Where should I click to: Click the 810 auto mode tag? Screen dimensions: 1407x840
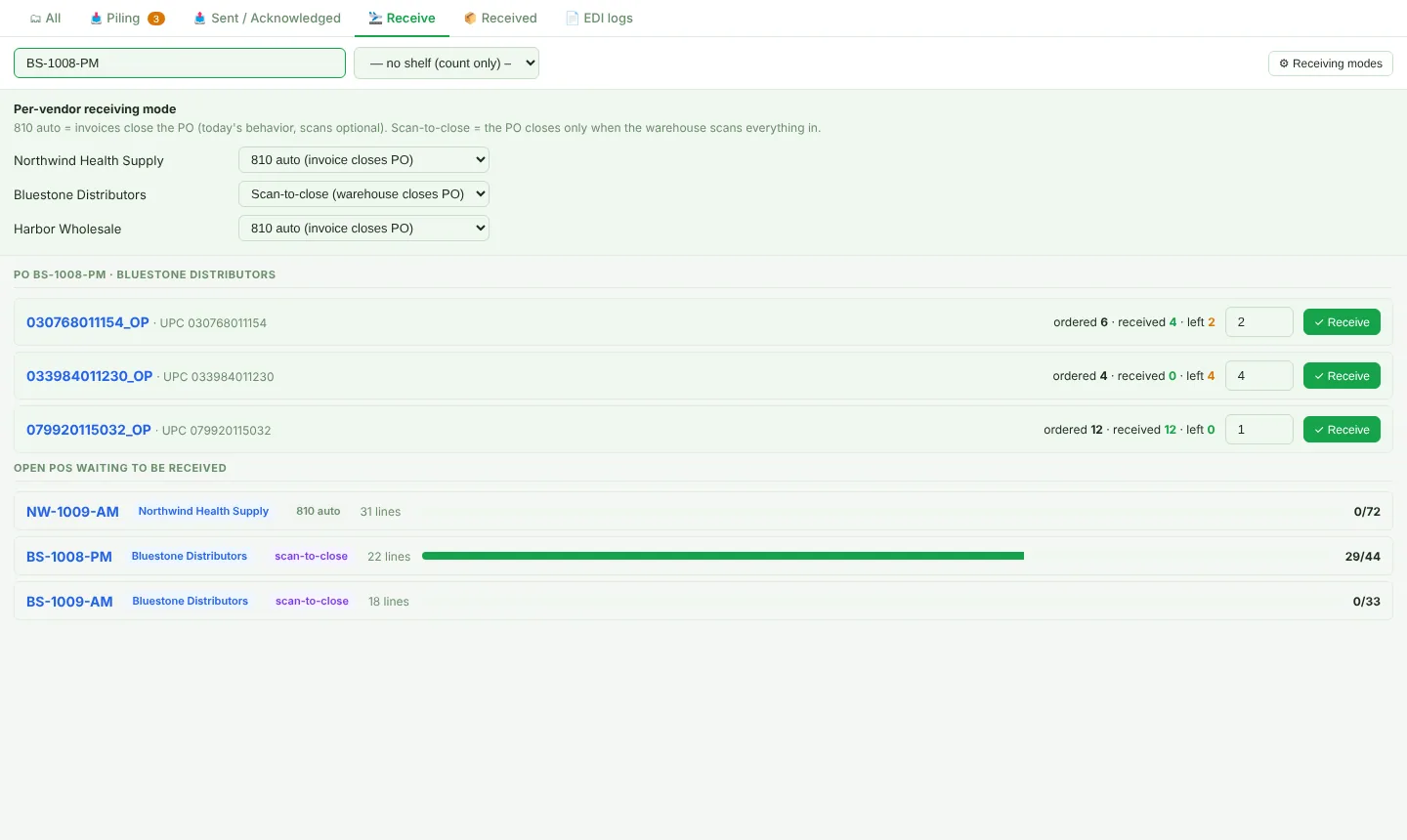click(319, 511)
